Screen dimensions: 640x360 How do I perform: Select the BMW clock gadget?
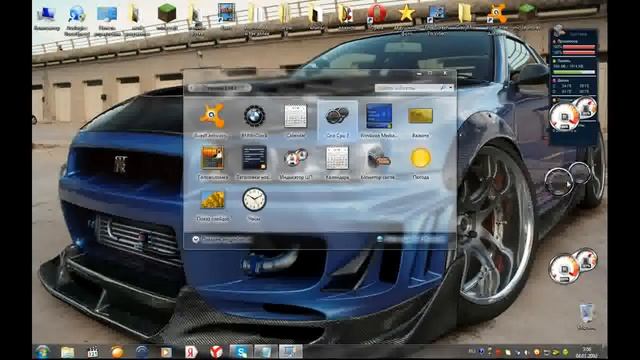[x=254, y=120]
